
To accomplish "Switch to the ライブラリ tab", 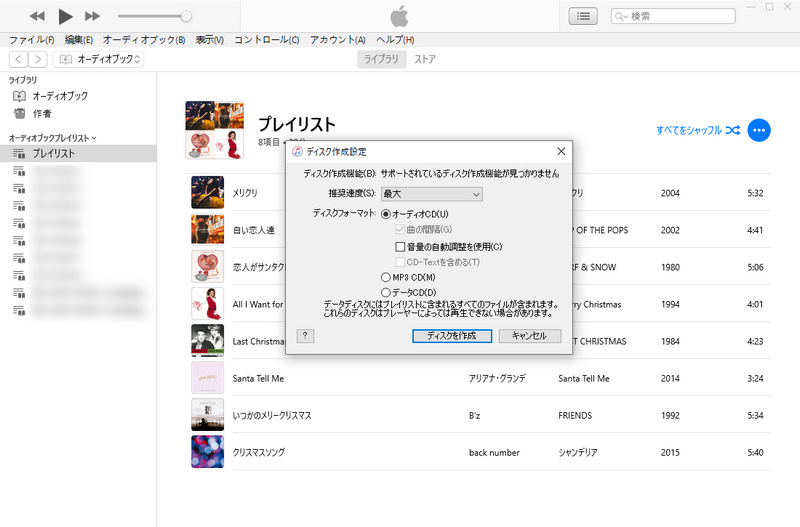I will pos(381,59).
